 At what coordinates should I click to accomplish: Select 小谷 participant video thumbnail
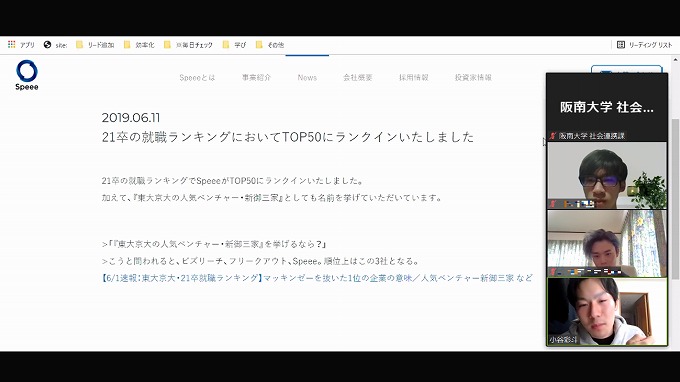click(x=607, y=312)
